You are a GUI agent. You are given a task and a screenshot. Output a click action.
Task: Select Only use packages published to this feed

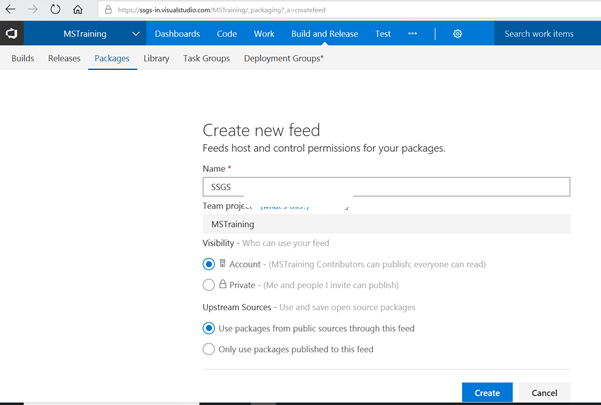(209, 349)
